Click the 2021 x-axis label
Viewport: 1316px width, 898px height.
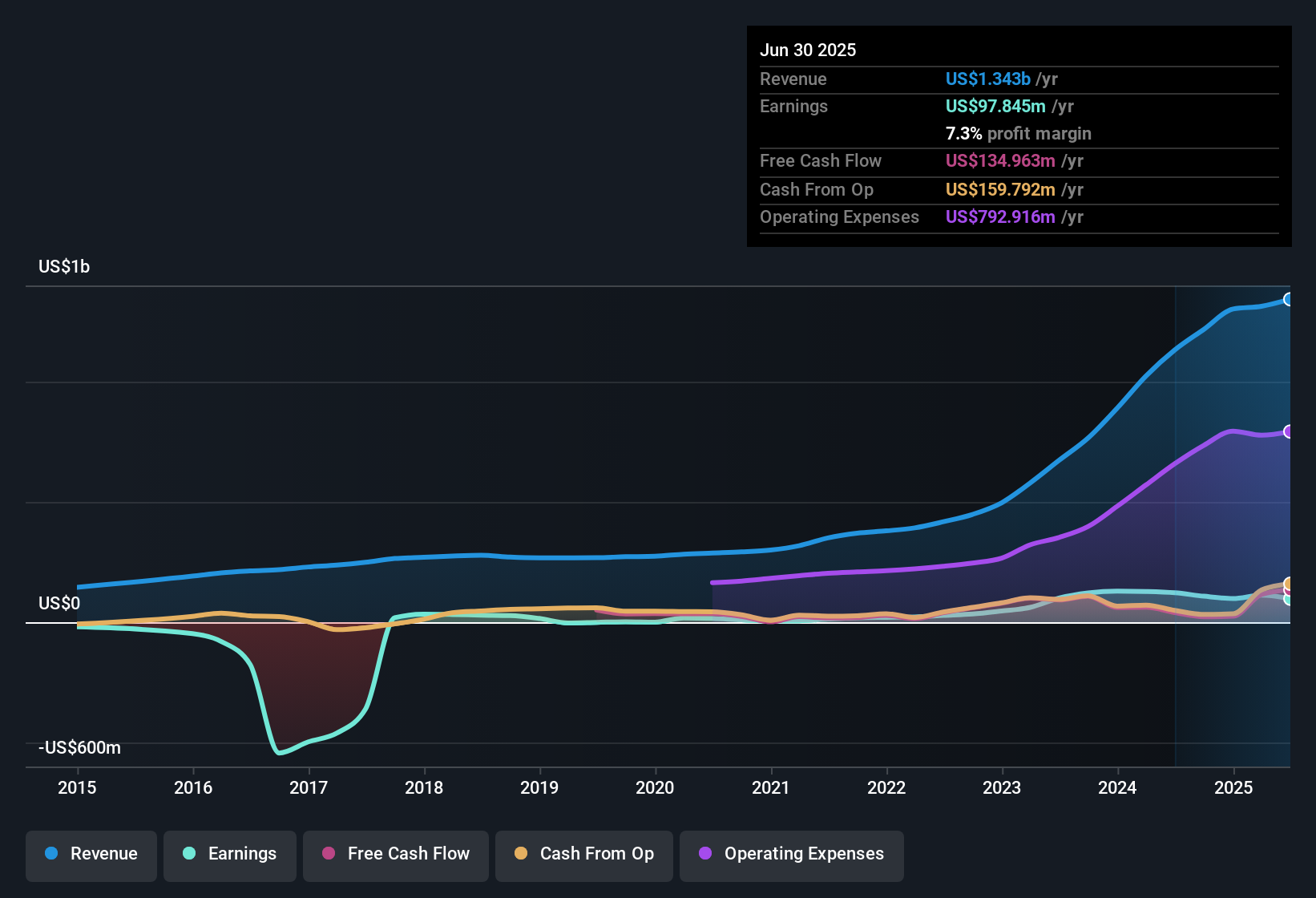(x=771, y=787)
